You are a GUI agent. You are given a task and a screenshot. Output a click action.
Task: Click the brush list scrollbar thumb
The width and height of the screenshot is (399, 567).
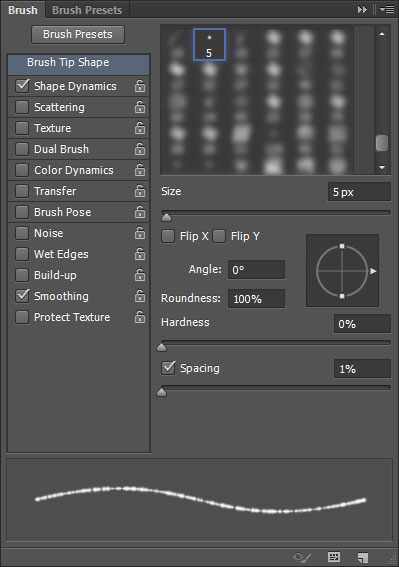[382, 143]
